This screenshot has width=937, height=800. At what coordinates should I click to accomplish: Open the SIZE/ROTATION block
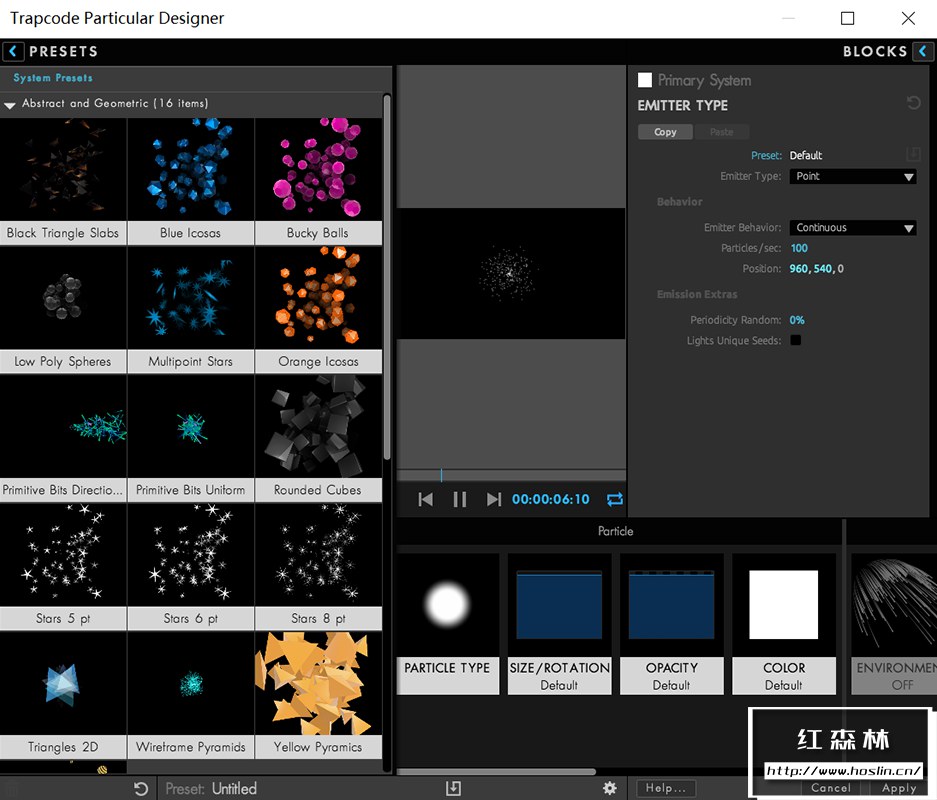tap(559, 605)
